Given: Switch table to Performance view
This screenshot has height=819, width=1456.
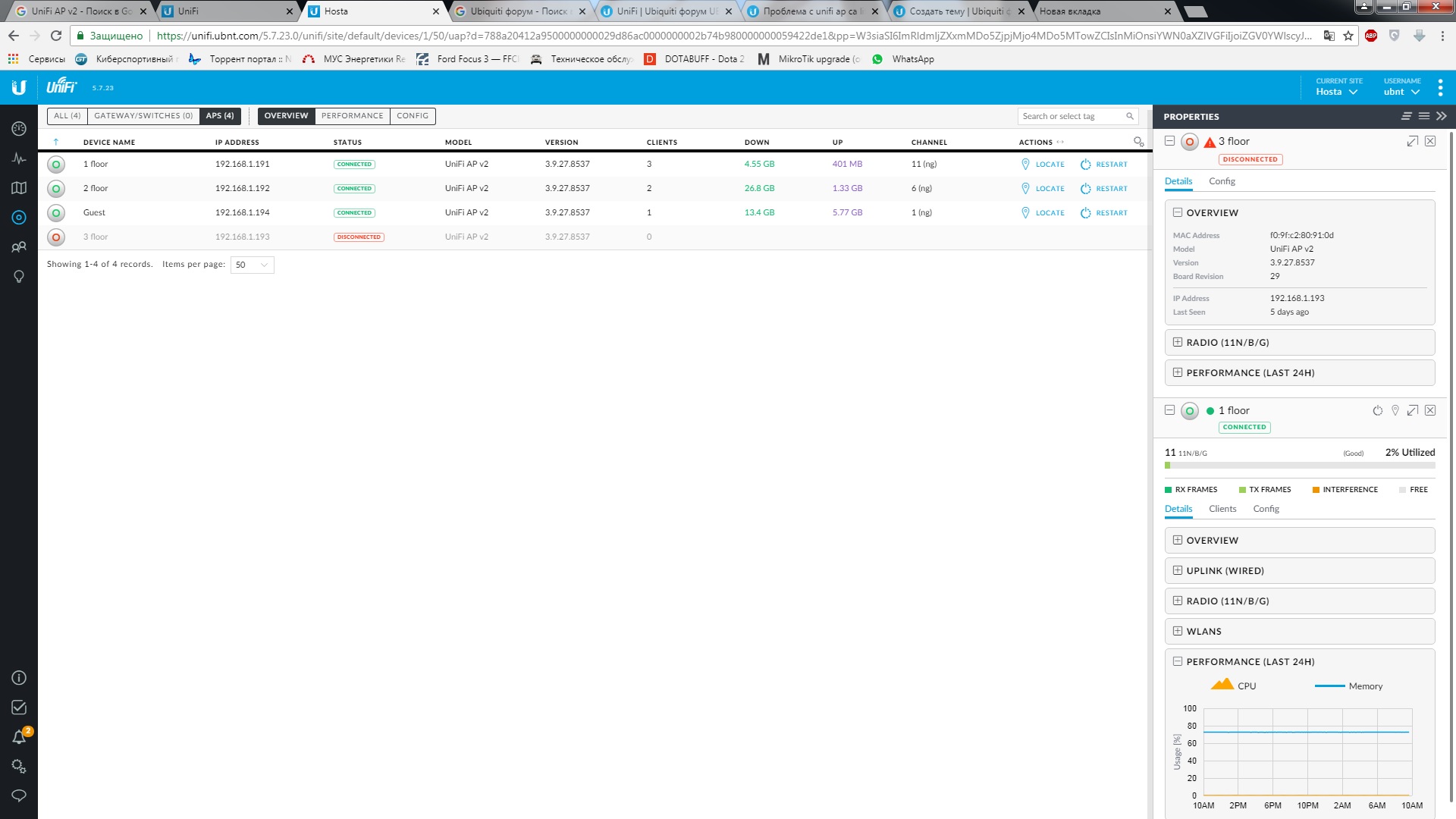Looking at the screenshot, I should pyautogui.click(x=353, y=116).
